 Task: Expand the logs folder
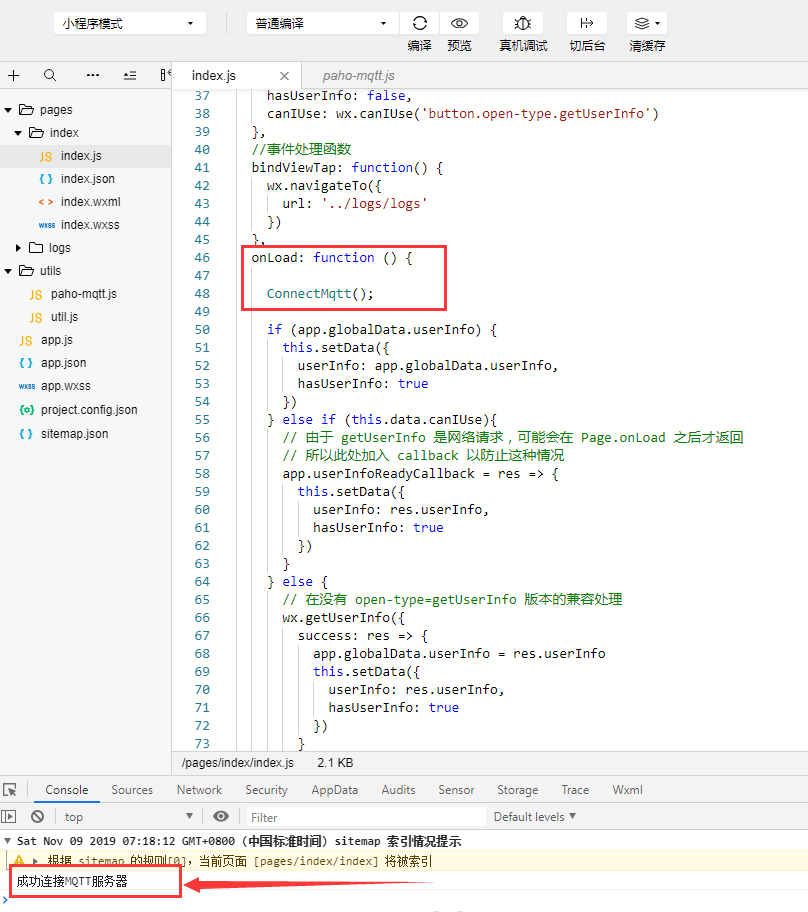tap(18, 248)
